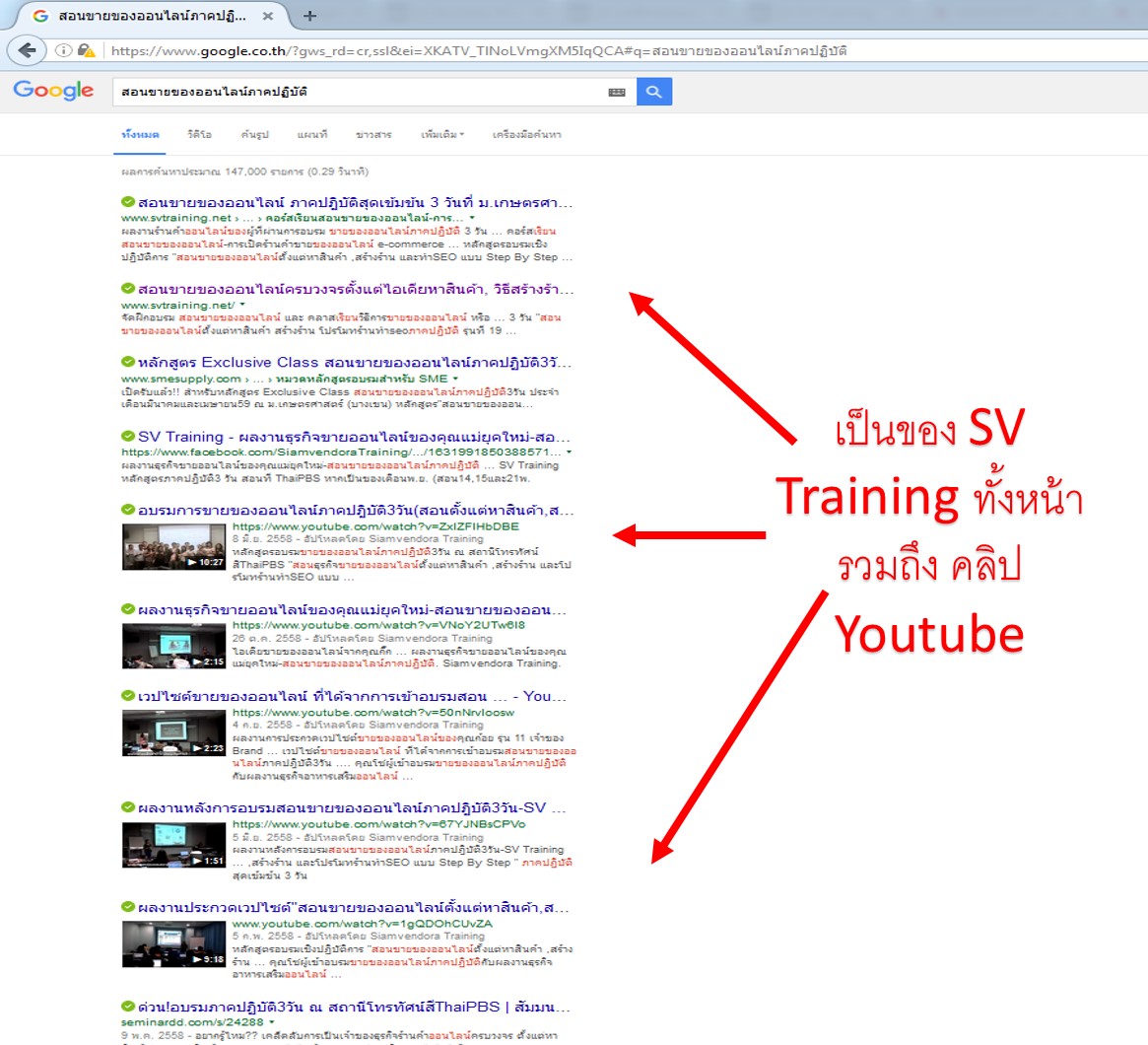Click the 10:27 video thumbnail
Image resolution: width=1148 pixels, height=1045 pixels.
point(173,546)
